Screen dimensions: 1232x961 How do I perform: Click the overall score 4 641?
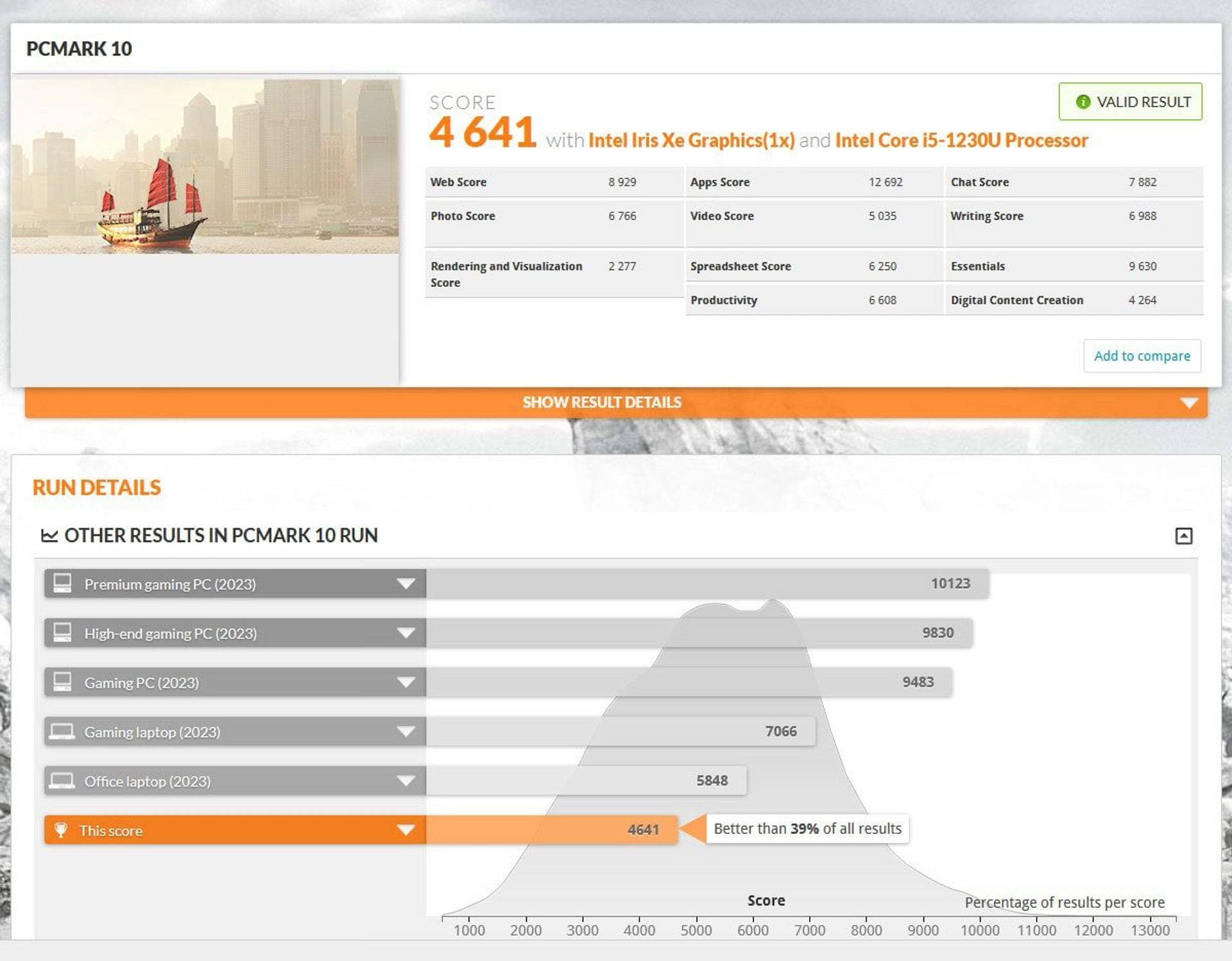click(x=483, y=132)
